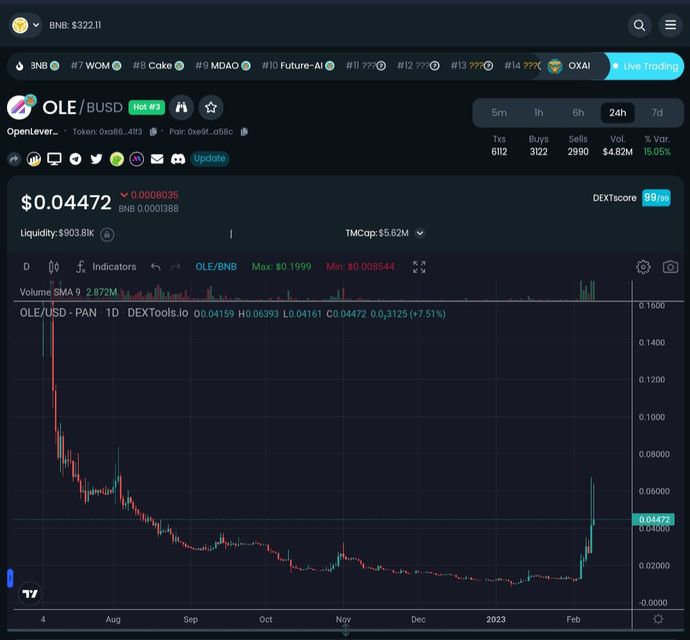Open hot pair #9 MDAO
Image resolution: width=690 pixels, height=640 pixels.
[x=223, y=66]
